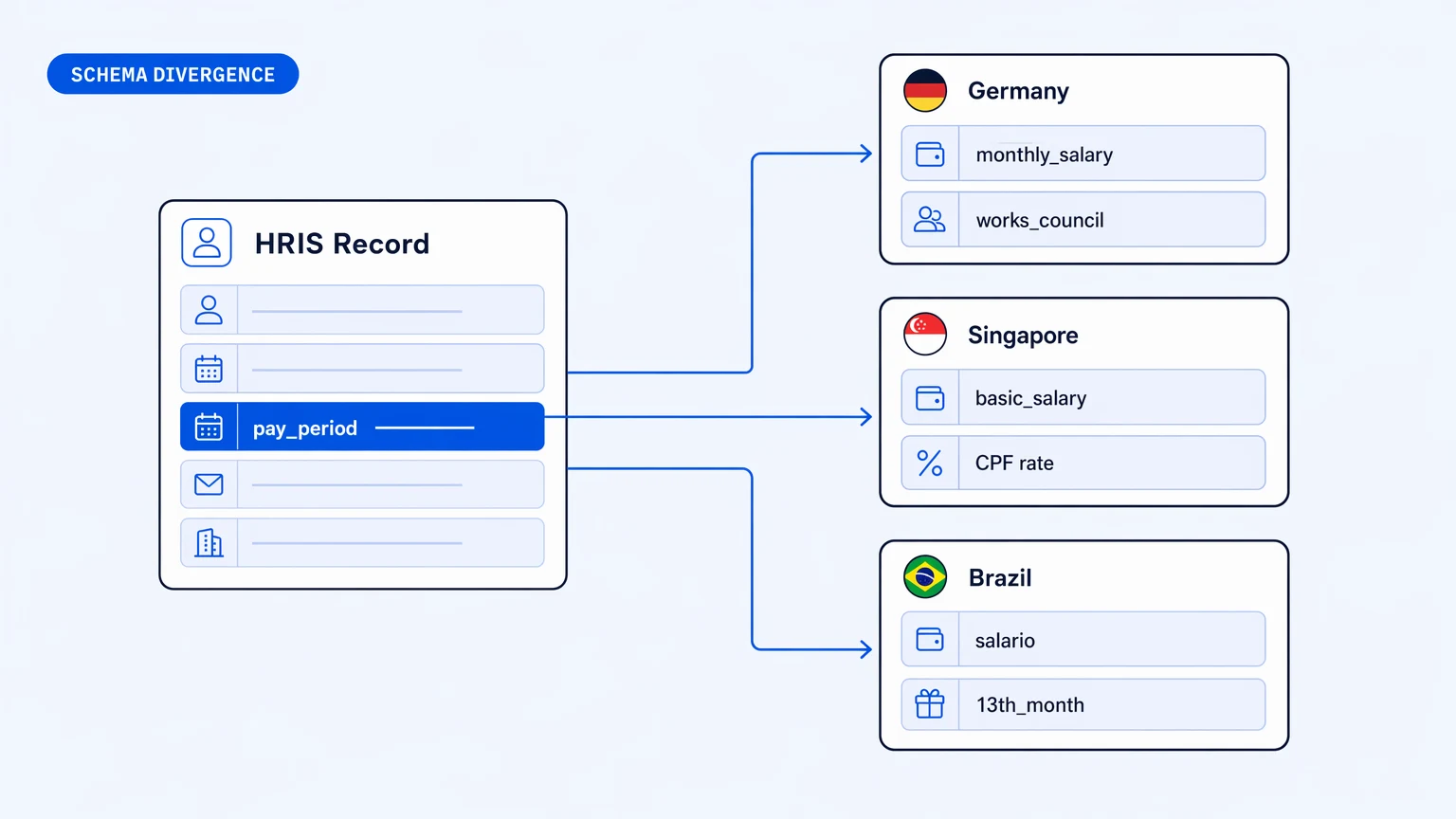This screenshot has width=1456, height=819.
Task: Select the CPF rate field
Action: coord(1083,463)
